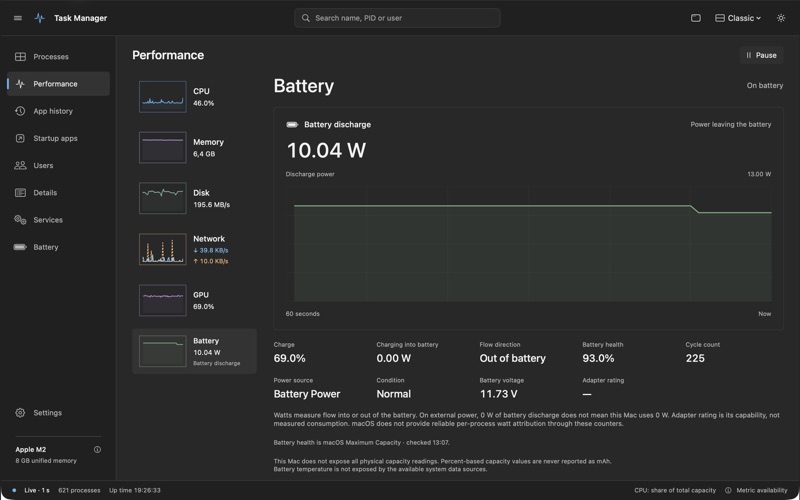Click the Settings gear icon
This screenshot has height=500, width=800.
click(x=20, y=413)
